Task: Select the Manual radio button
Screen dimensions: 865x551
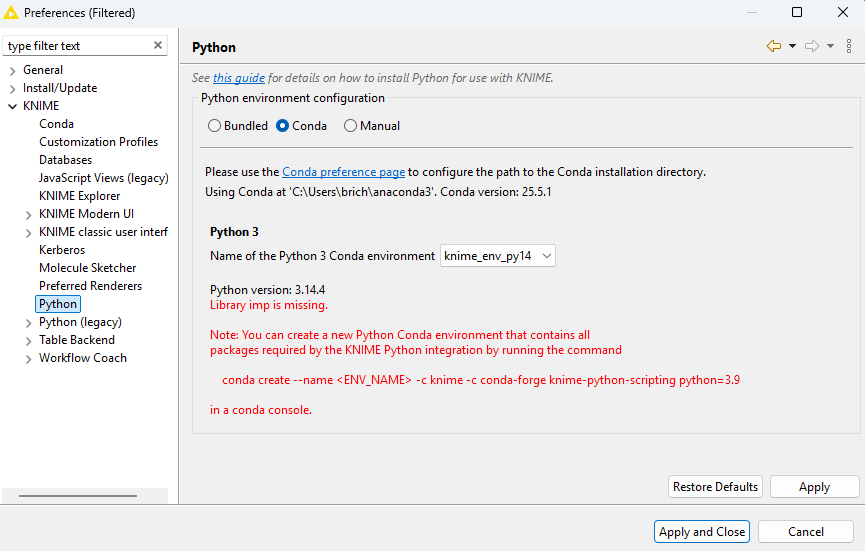Action: click(x=350, y=126)
